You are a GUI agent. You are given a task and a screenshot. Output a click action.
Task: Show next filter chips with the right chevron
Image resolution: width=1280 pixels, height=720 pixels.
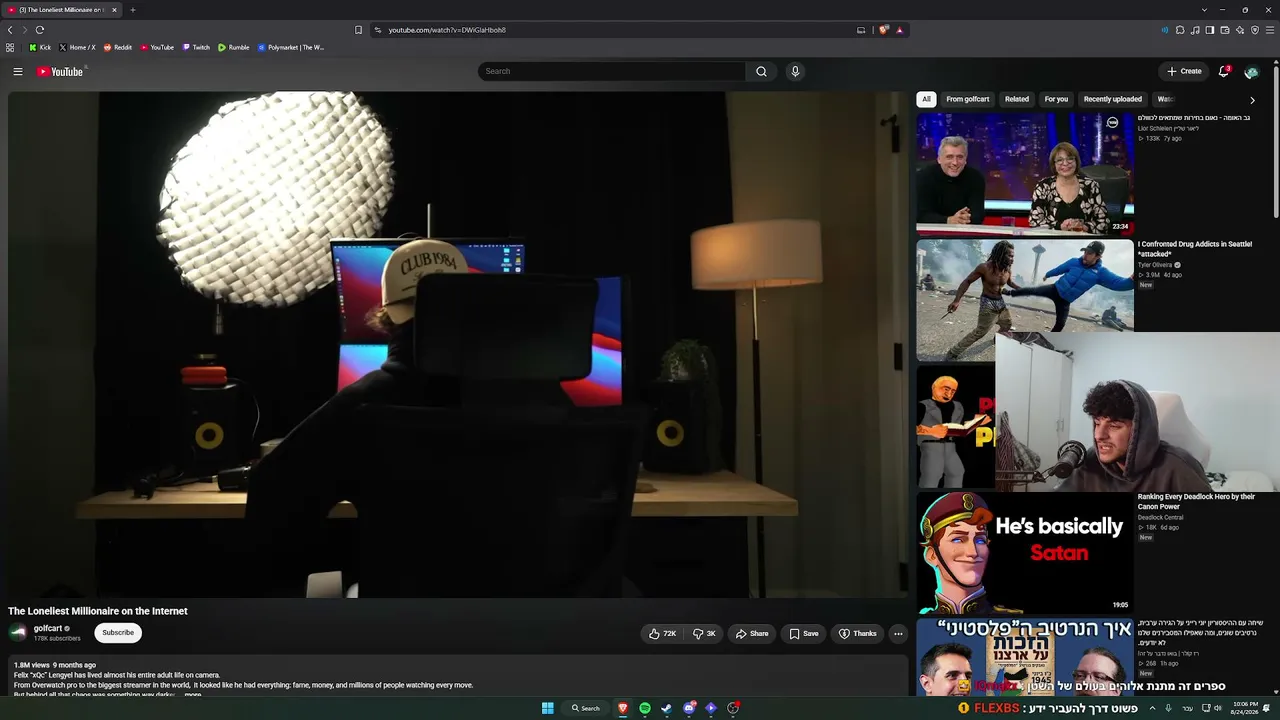click(1252, 100)
